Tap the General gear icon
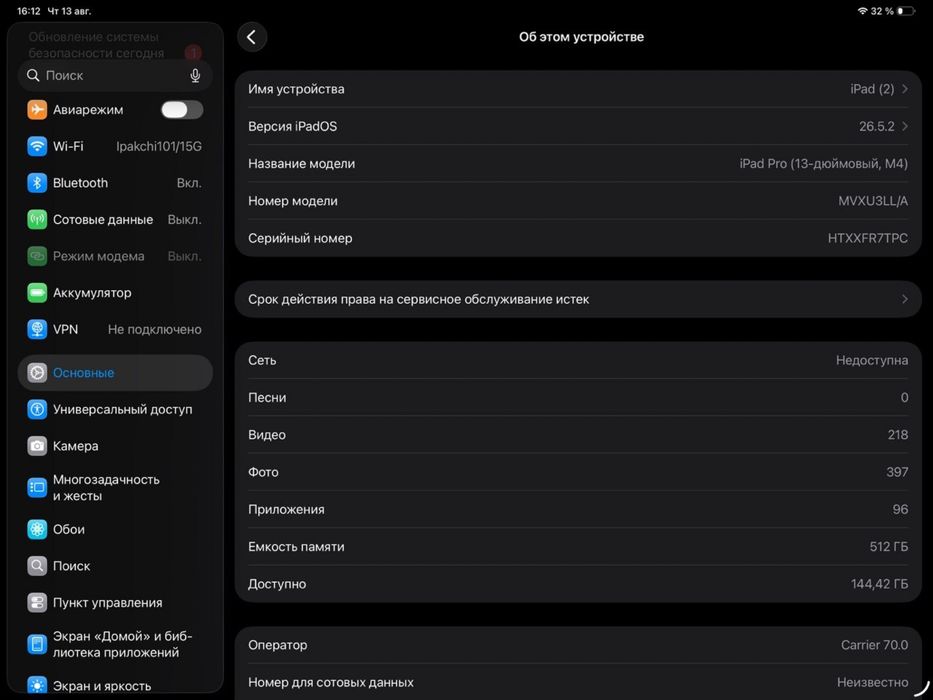 click(37, 373)
